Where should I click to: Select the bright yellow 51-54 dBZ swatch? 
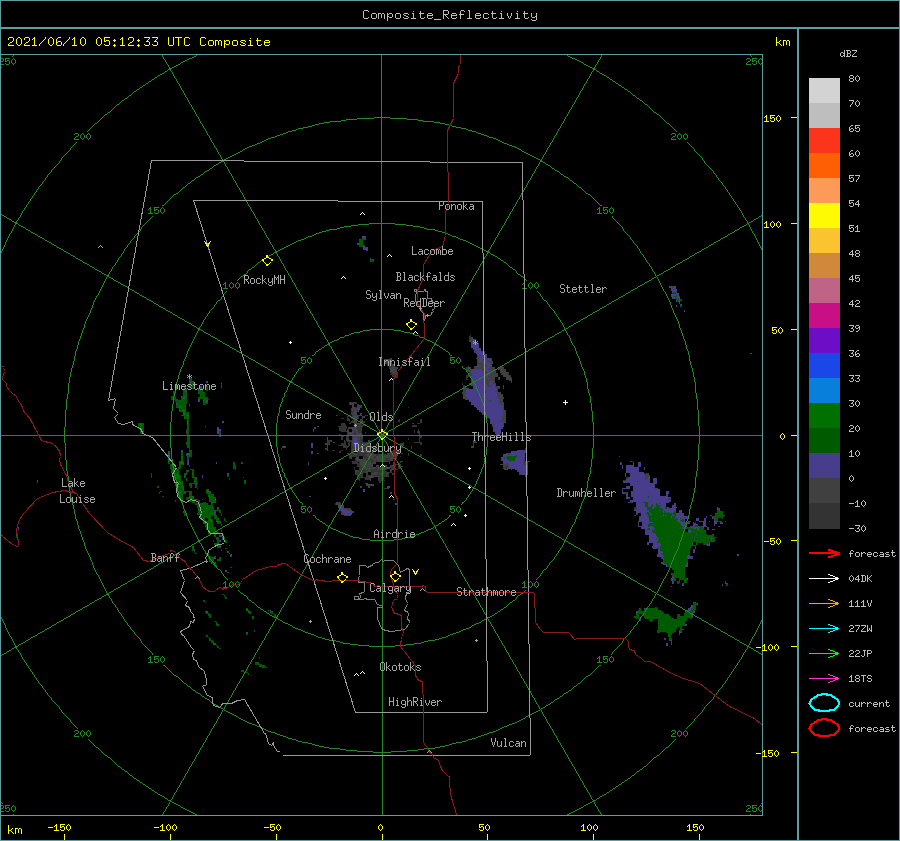coord(824,216)
